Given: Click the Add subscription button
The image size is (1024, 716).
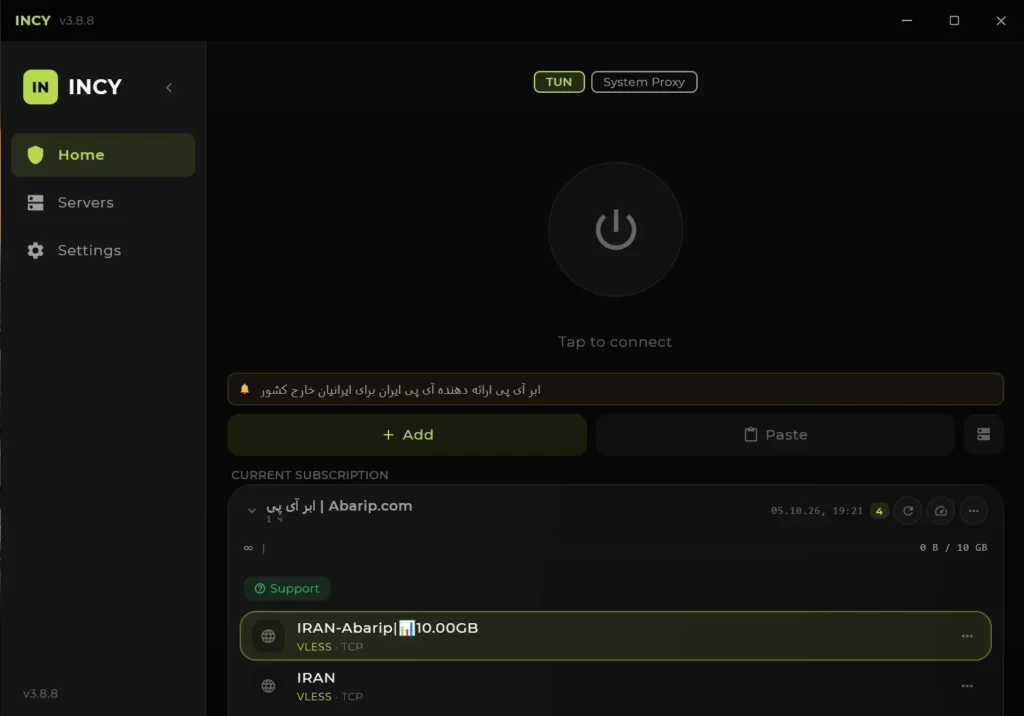Looking at the screenshot, I should pos(408,434).
